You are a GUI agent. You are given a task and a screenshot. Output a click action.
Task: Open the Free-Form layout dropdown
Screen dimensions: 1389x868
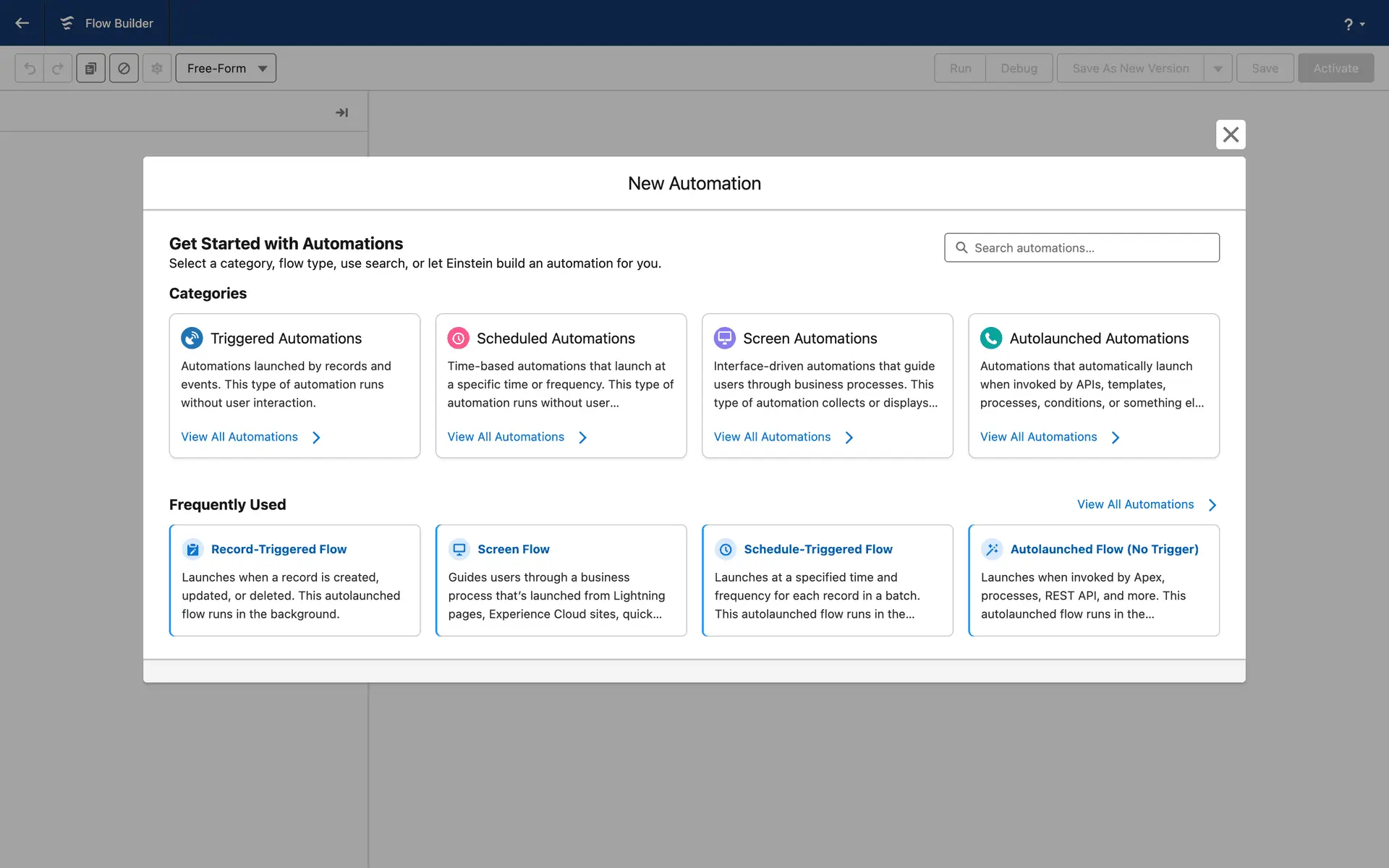[226, 68]
